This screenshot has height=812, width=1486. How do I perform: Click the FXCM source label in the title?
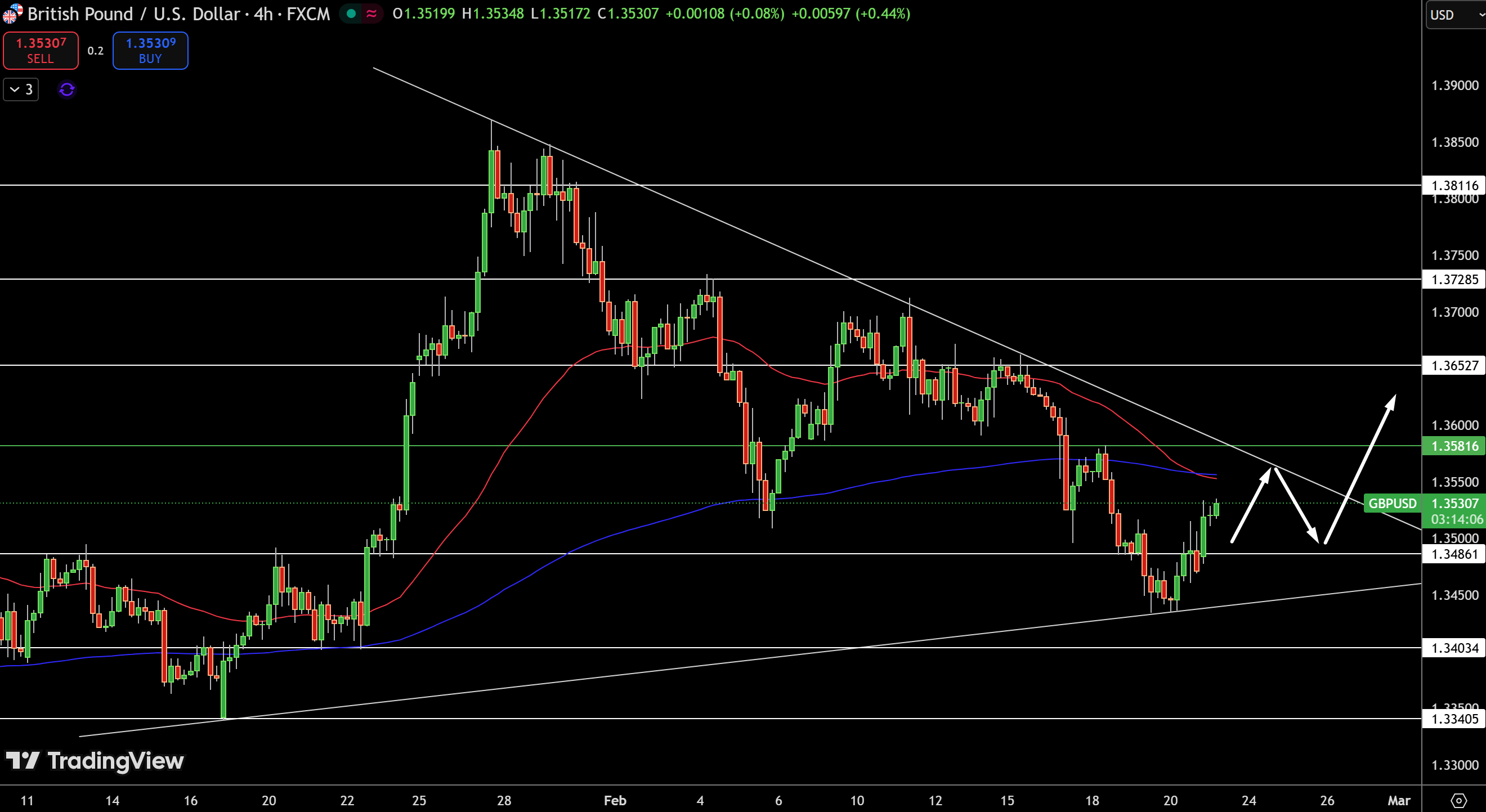point(308,14)
